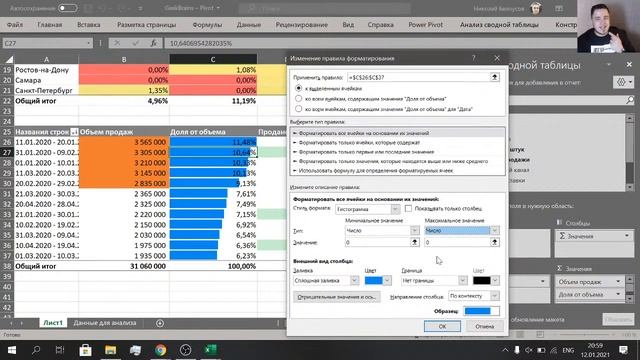The width and height of the screenshot is (640, 360).
Task: Click collapse-range icon for maximum value field
Action: coord(494,242)
